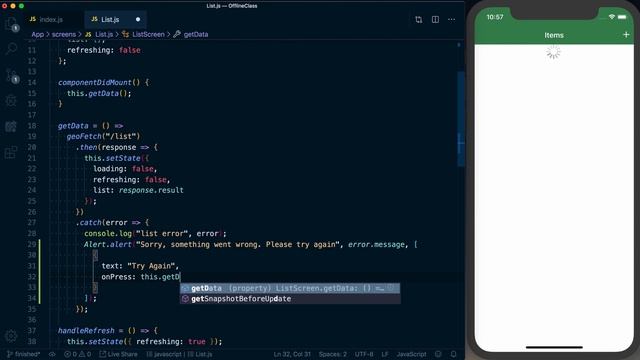Change indentation via Spaces: 2

333,354
